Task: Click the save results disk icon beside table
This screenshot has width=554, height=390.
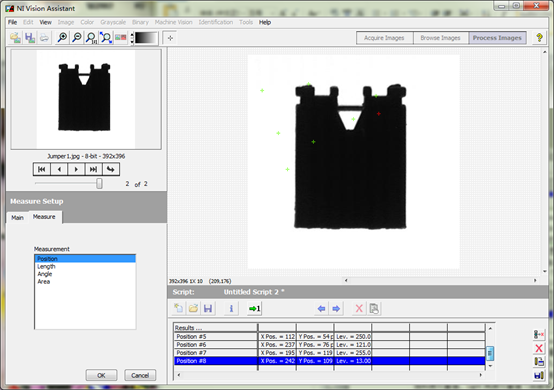Action: click(x=539, y=375)
